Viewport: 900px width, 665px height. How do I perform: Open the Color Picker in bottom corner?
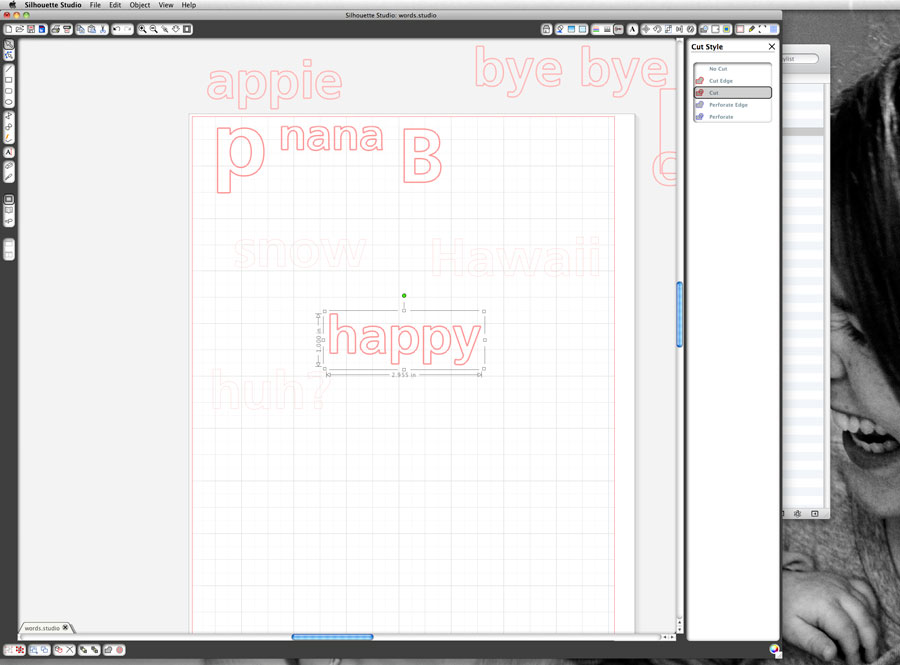(x=774, y=650)
